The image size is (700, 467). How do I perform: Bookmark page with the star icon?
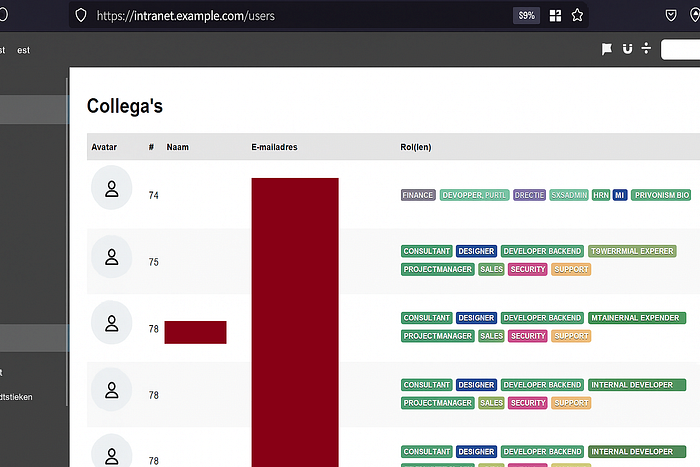pyautogui.click(x=577, y=15)
